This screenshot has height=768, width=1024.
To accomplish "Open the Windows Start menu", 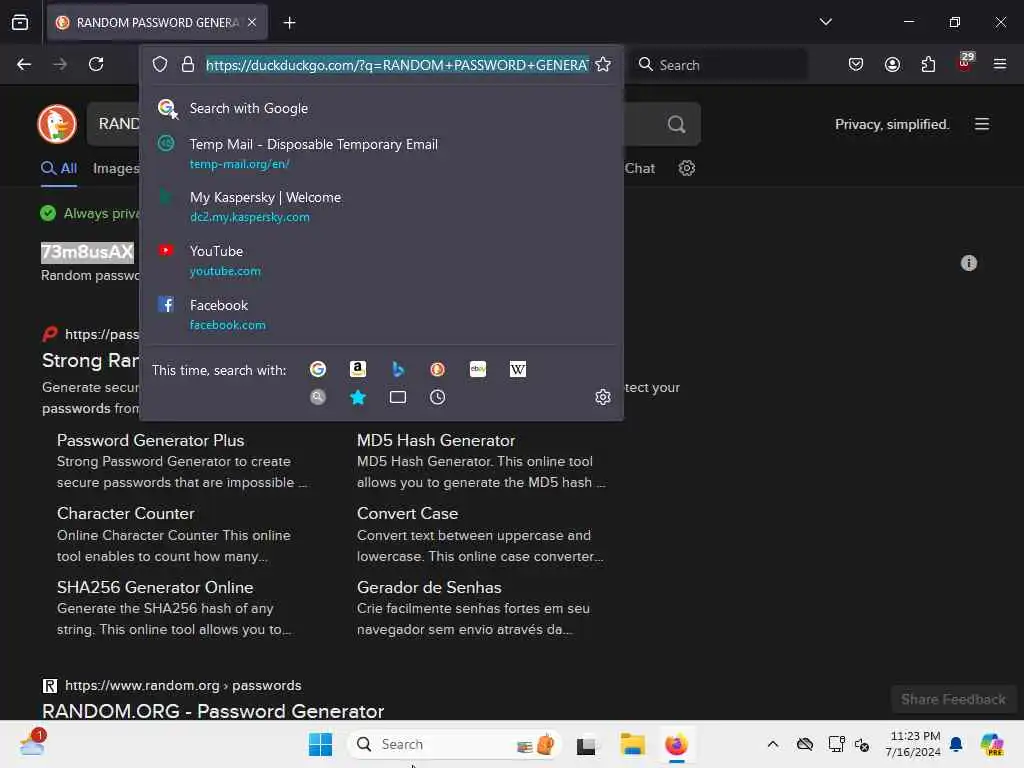I will [320, 744].
